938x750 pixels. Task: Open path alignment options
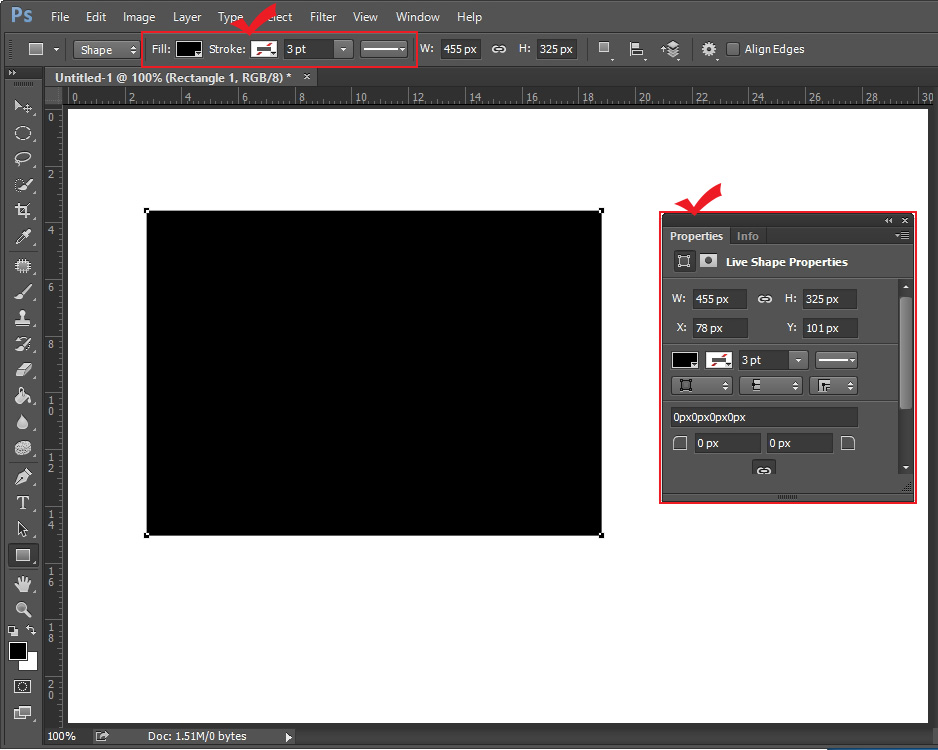coord(637,49)
